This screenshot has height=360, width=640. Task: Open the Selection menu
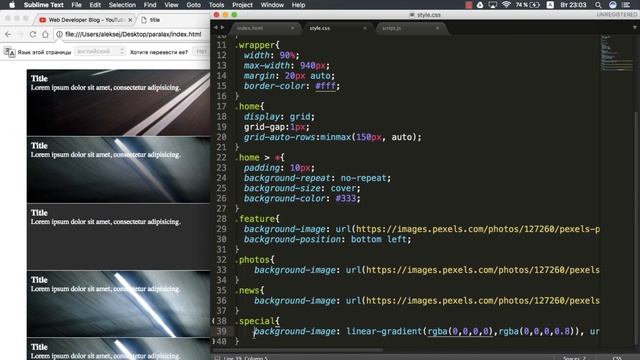click(122, 5)
